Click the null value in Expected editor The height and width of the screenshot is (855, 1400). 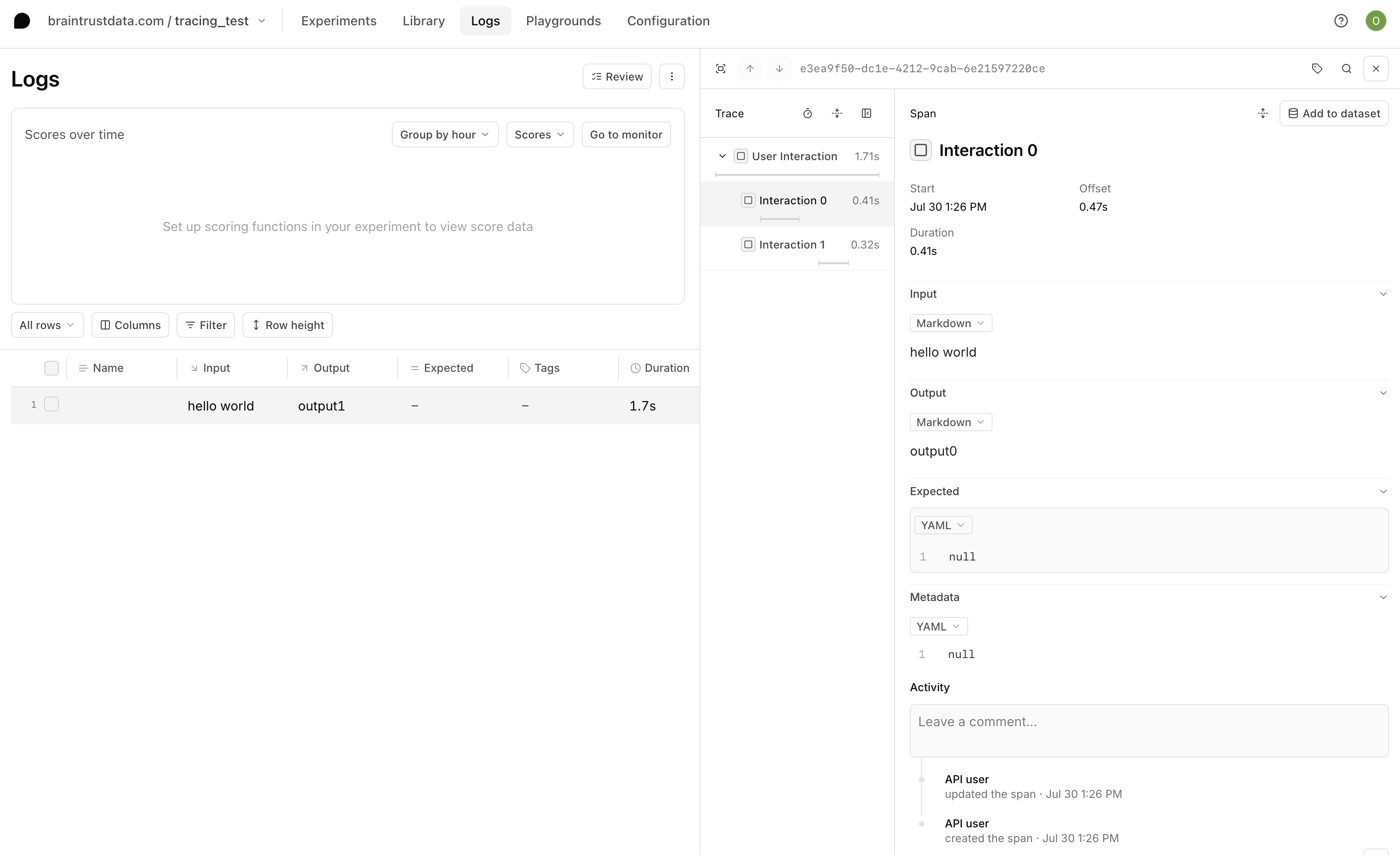click(x=962, y=557)
